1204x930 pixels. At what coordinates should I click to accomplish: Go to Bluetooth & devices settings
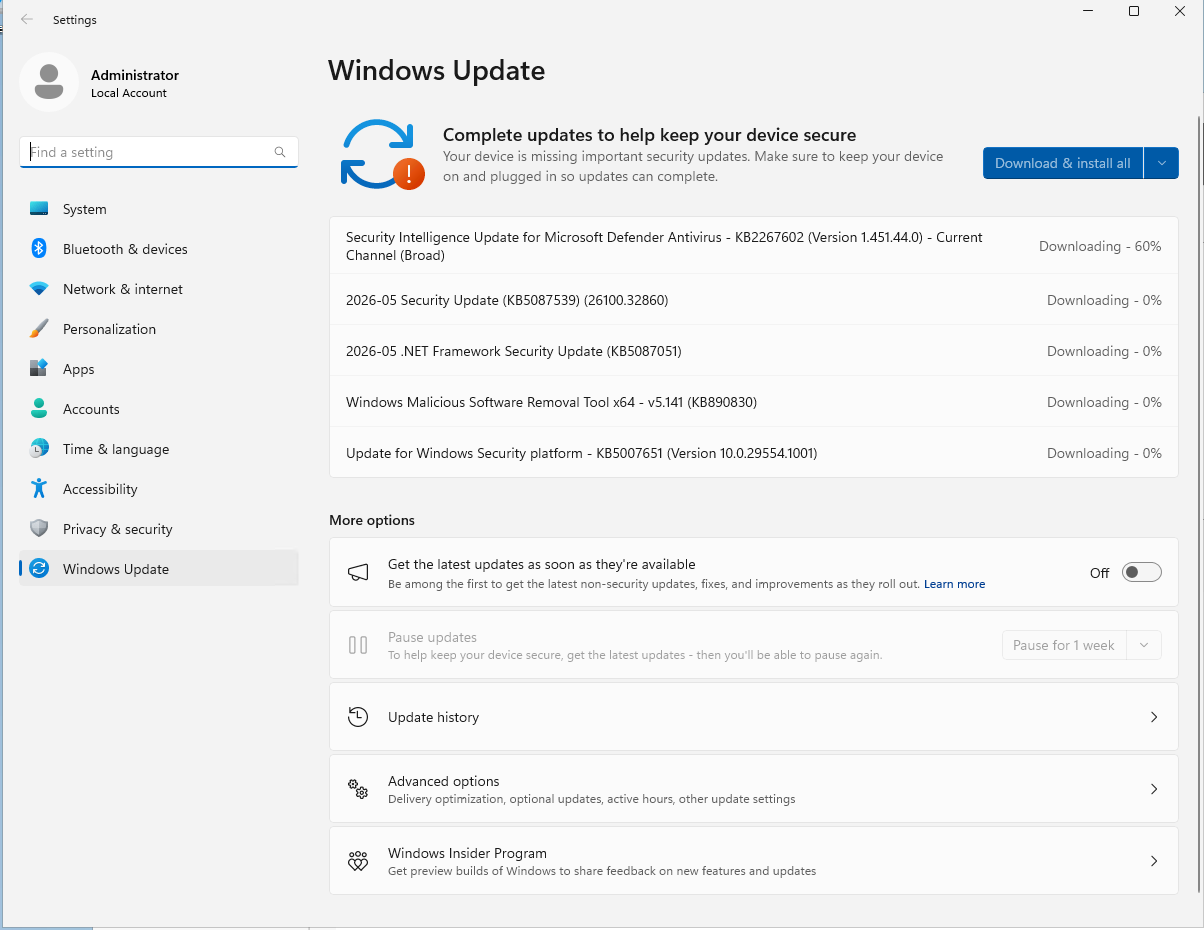click(x=159, y=249)
